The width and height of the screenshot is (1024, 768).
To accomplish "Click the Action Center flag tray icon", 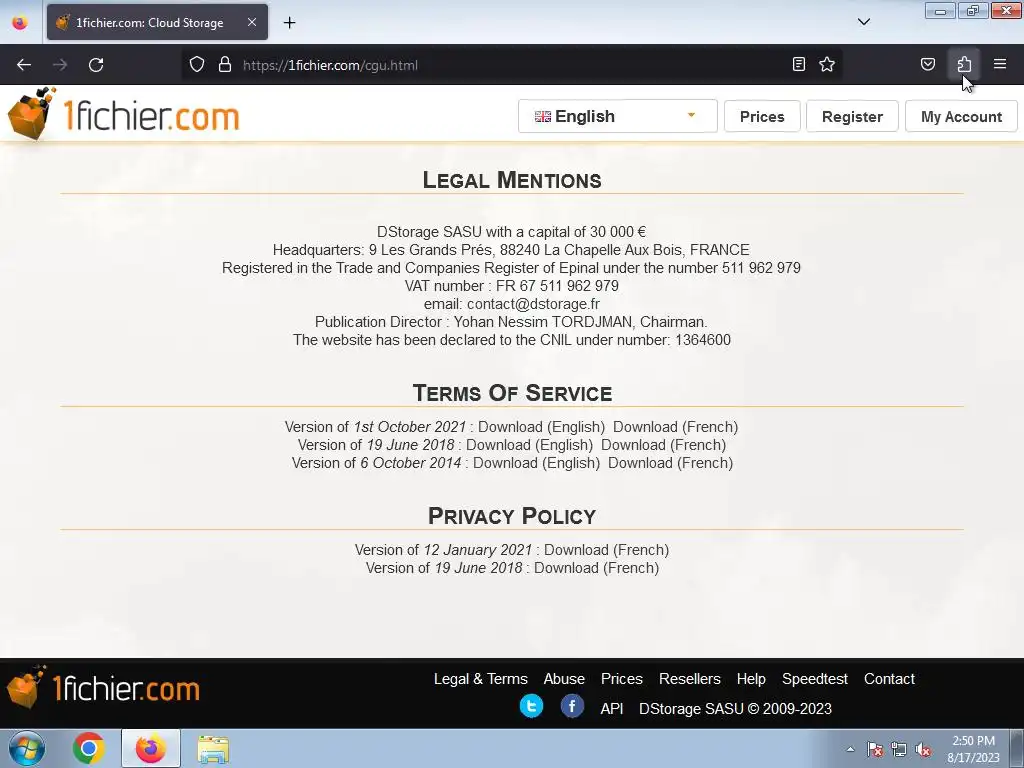I will (874, 750).
